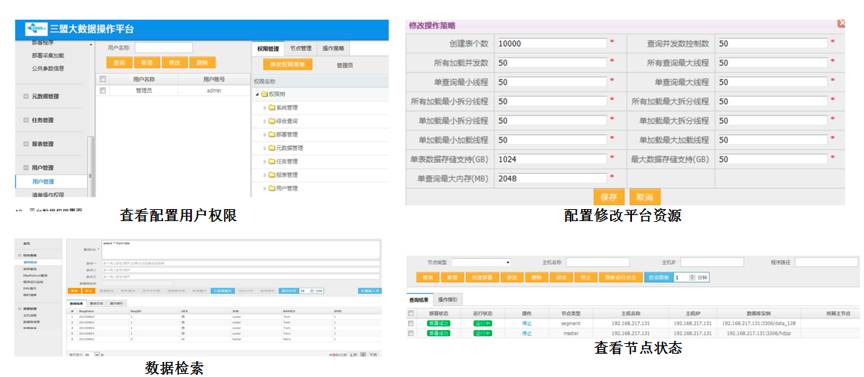This screenshot has height=377, width=864.
Task: Tick the checkbox of the admin user row
Action: click(102, 91)
